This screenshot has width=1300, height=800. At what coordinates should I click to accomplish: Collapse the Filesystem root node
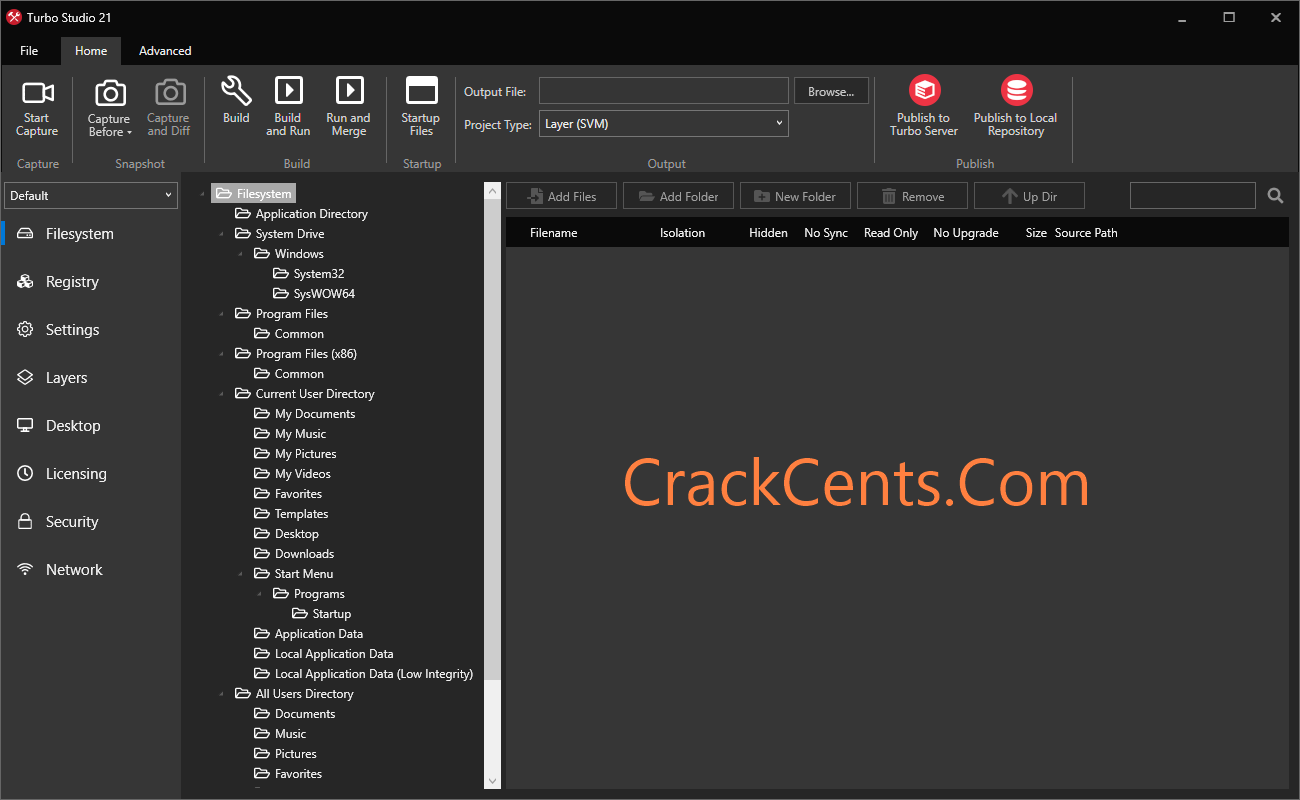(x=202, y=194)
